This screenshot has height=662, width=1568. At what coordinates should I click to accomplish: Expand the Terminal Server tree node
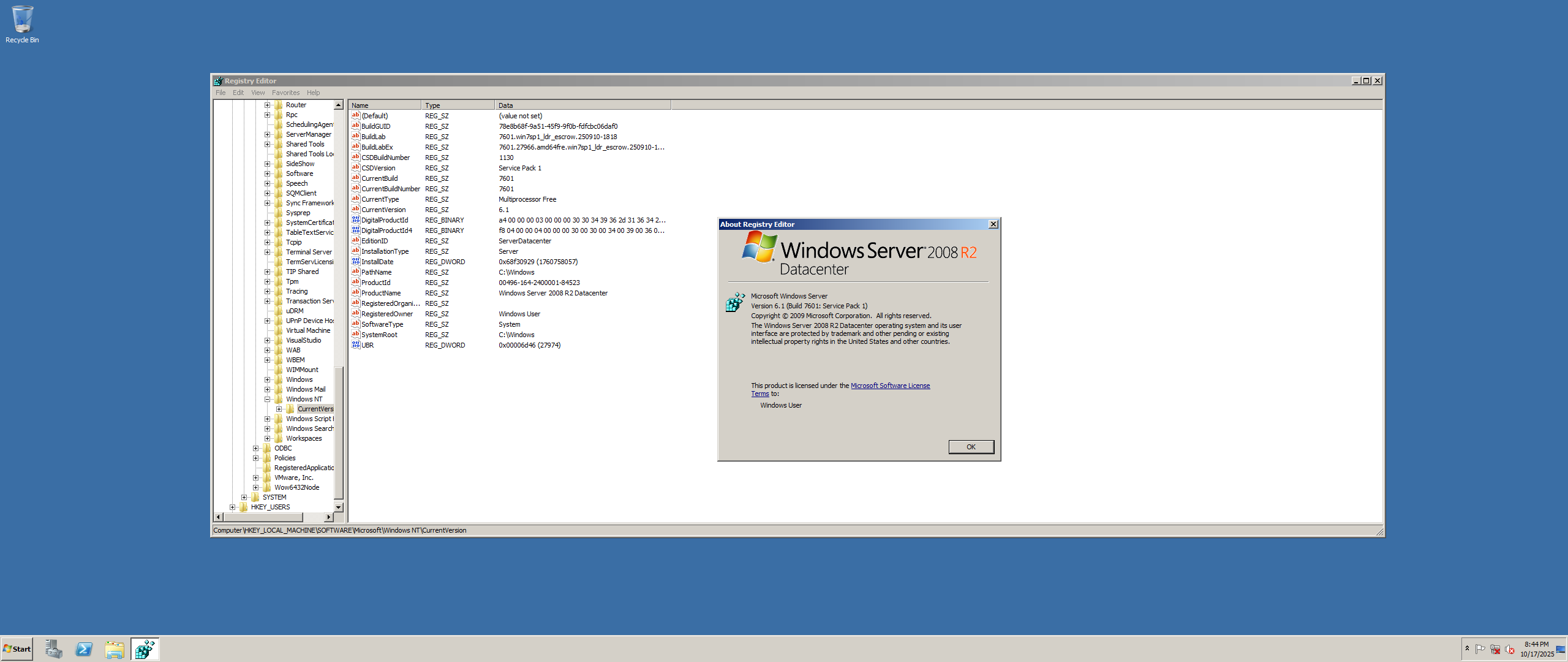pyautogui.click(x=267, y=252)
